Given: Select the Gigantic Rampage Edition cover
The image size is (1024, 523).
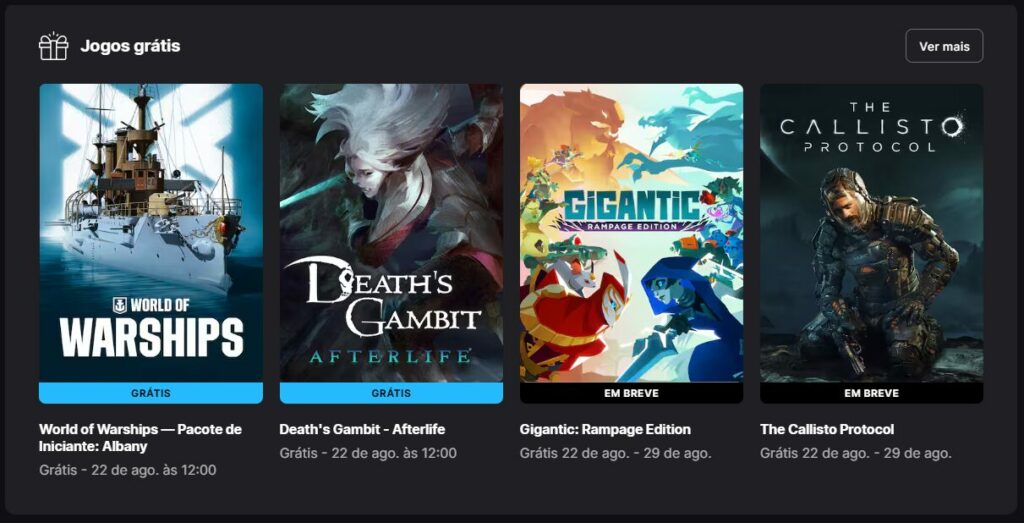Looking at the screenshot, I should [x=632, y=232].
